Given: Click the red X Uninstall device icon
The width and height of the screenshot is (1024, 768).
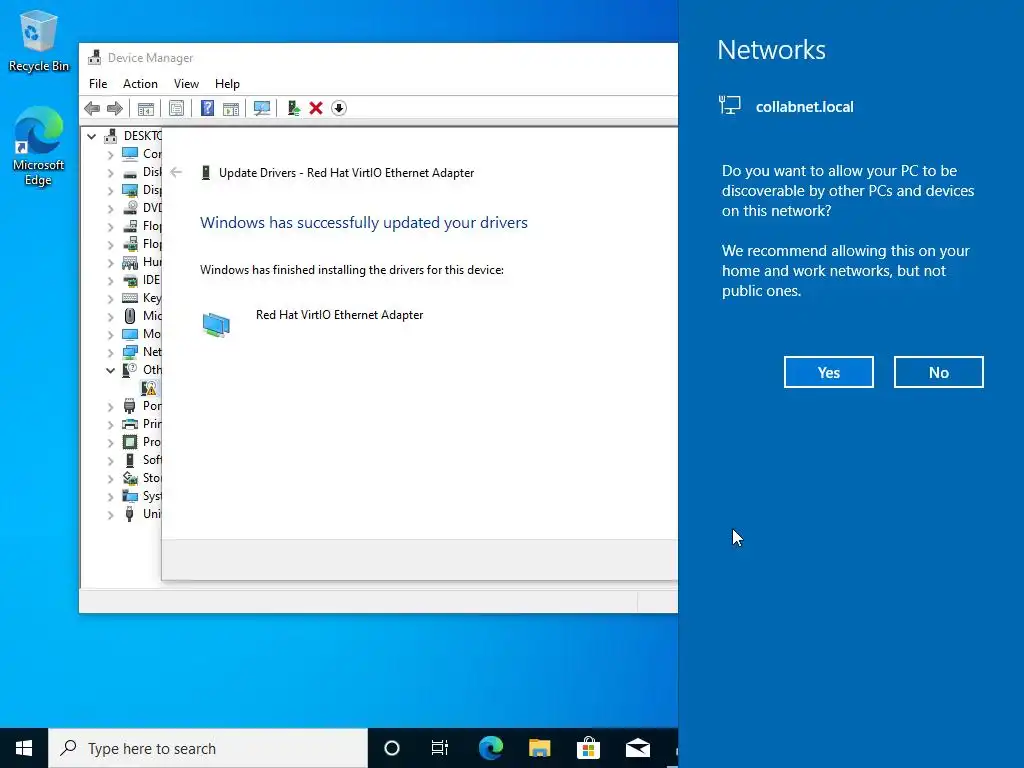Looking at the screenshot, I should click(316, 108).
